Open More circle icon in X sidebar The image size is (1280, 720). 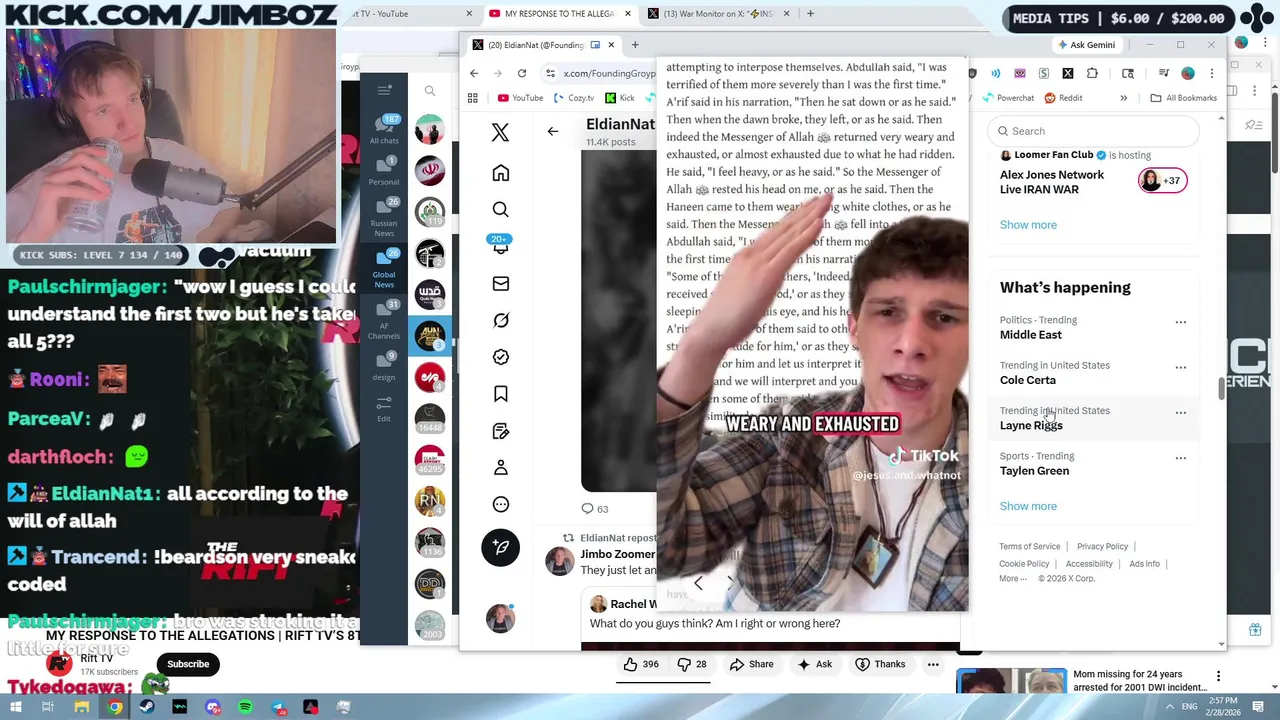tap(501, 505)
